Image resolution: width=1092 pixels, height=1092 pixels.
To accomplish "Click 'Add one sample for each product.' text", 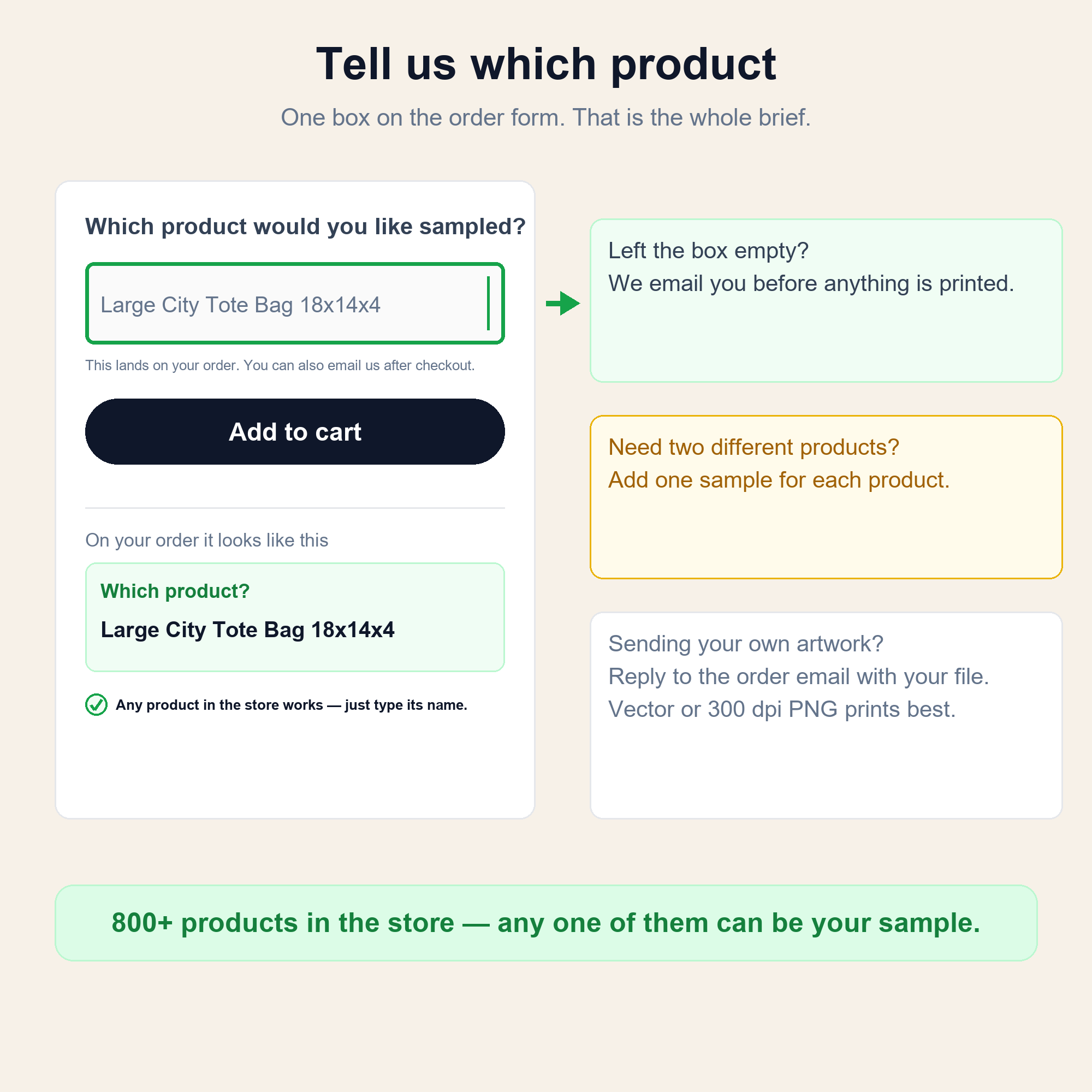I will tap(779, 480).
